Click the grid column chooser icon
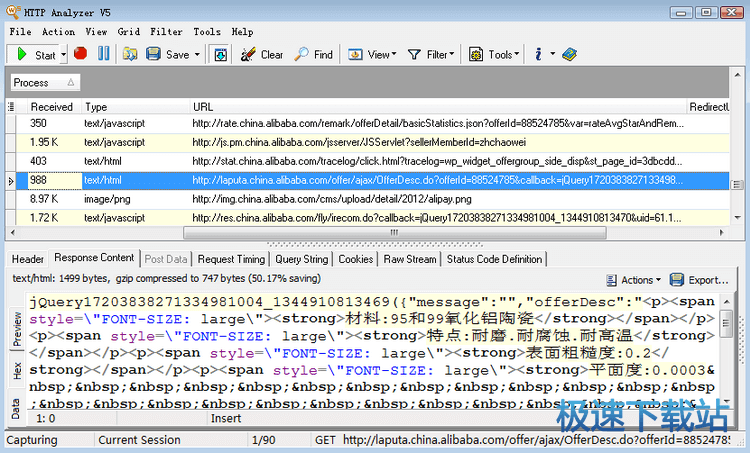 coord(11,107)
